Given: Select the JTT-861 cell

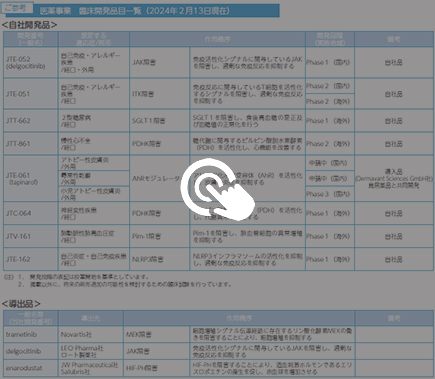Looking at the screenshot, I should (31, 144).
